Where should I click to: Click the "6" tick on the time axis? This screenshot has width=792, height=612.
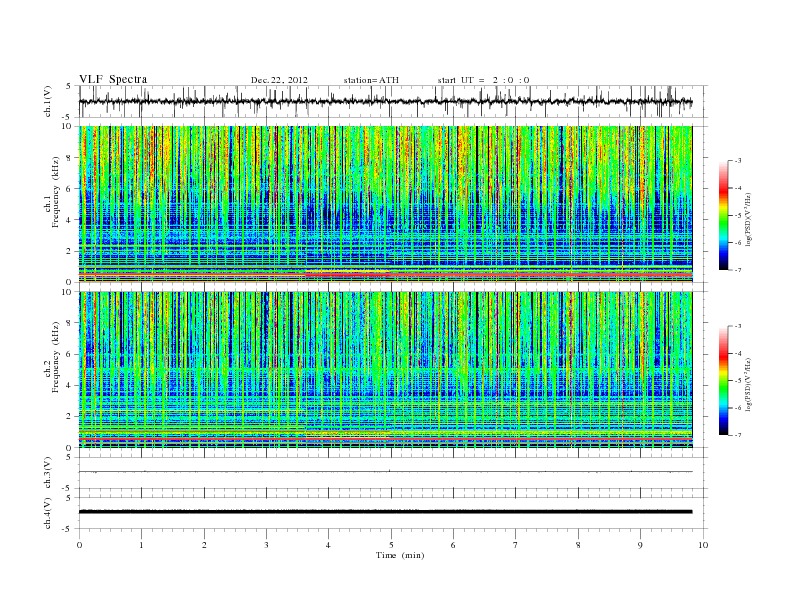click(x=453, y=545)
